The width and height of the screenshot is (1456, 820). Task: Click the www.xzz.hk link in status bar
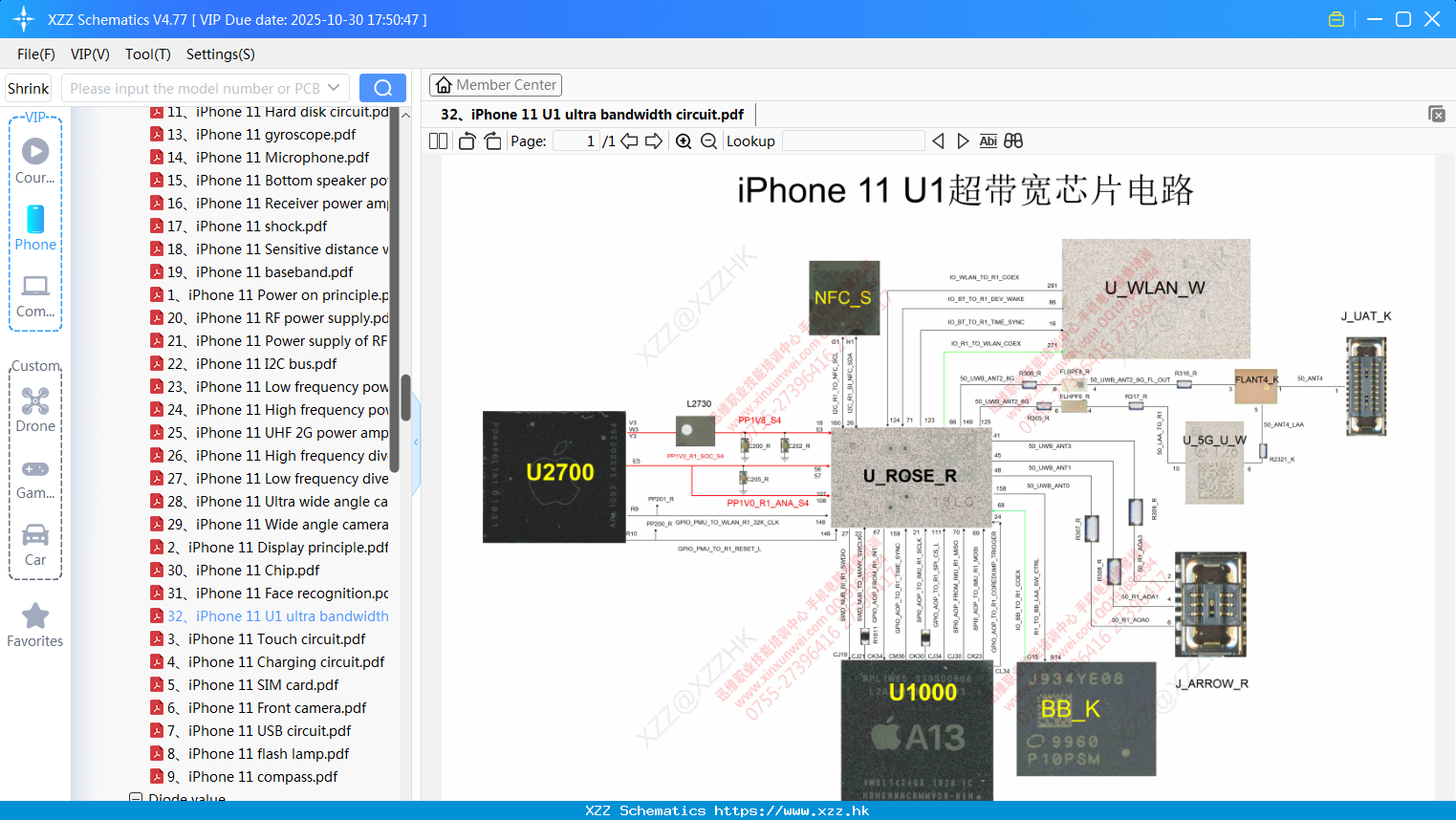click(792, 810)
